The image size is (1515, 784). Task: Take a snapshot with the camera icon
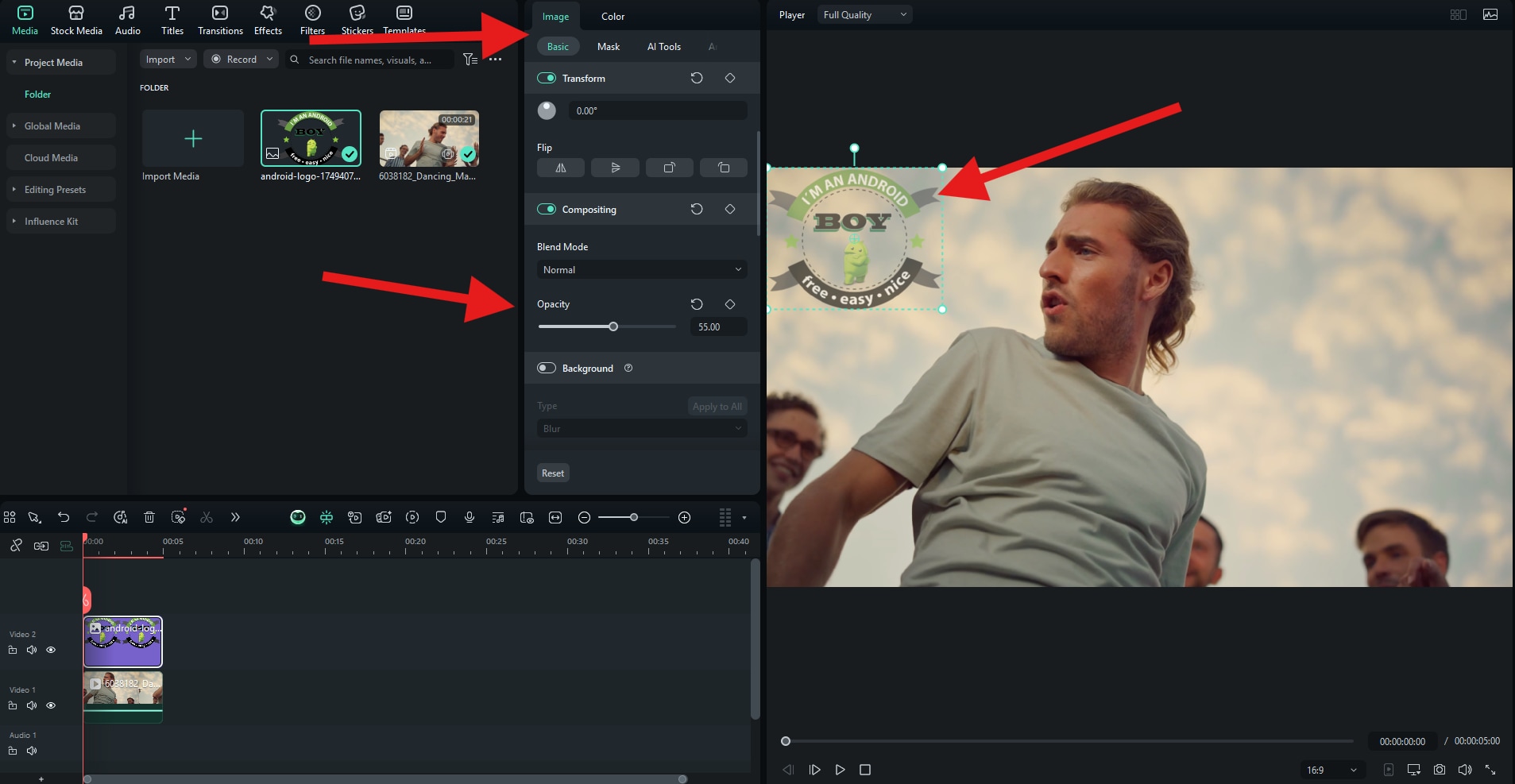point(1440,770)
